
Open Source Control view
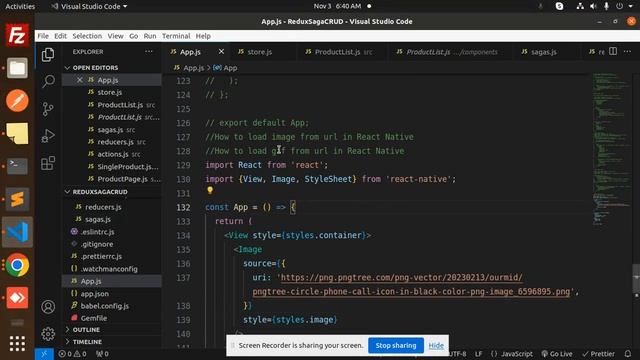pyautogui.click(x=48, y=109)
